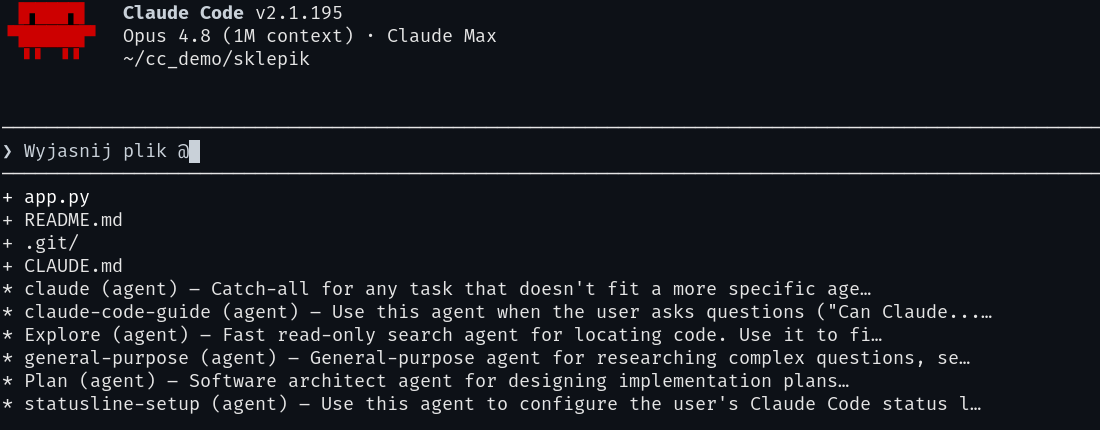Click the ~/cc_demo/sklepik working directory path
1100x430 pixels.
[216, 59]
